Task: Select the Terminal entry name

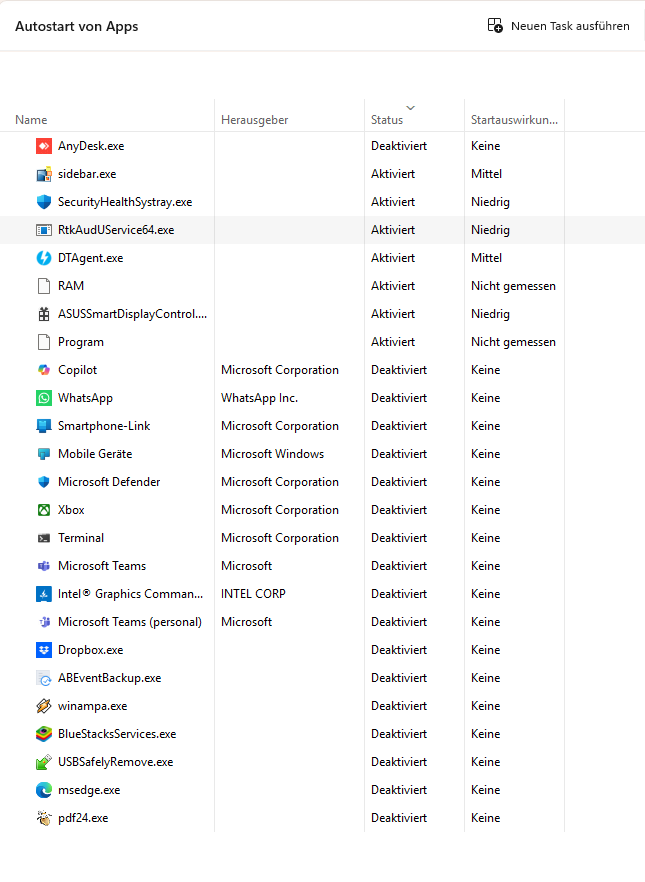Action: point(81,538)
